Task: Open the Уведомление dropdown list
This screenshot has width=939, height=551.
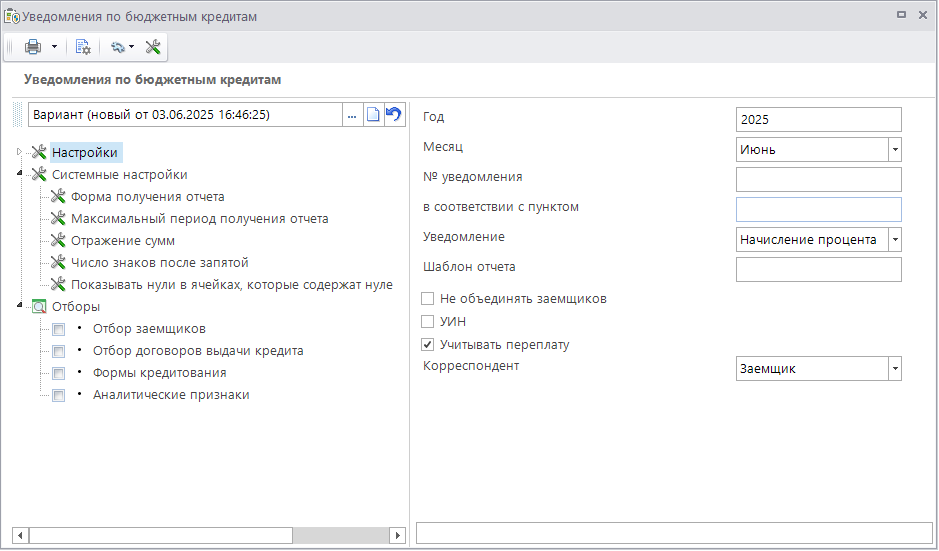Action: pos(894,240)
